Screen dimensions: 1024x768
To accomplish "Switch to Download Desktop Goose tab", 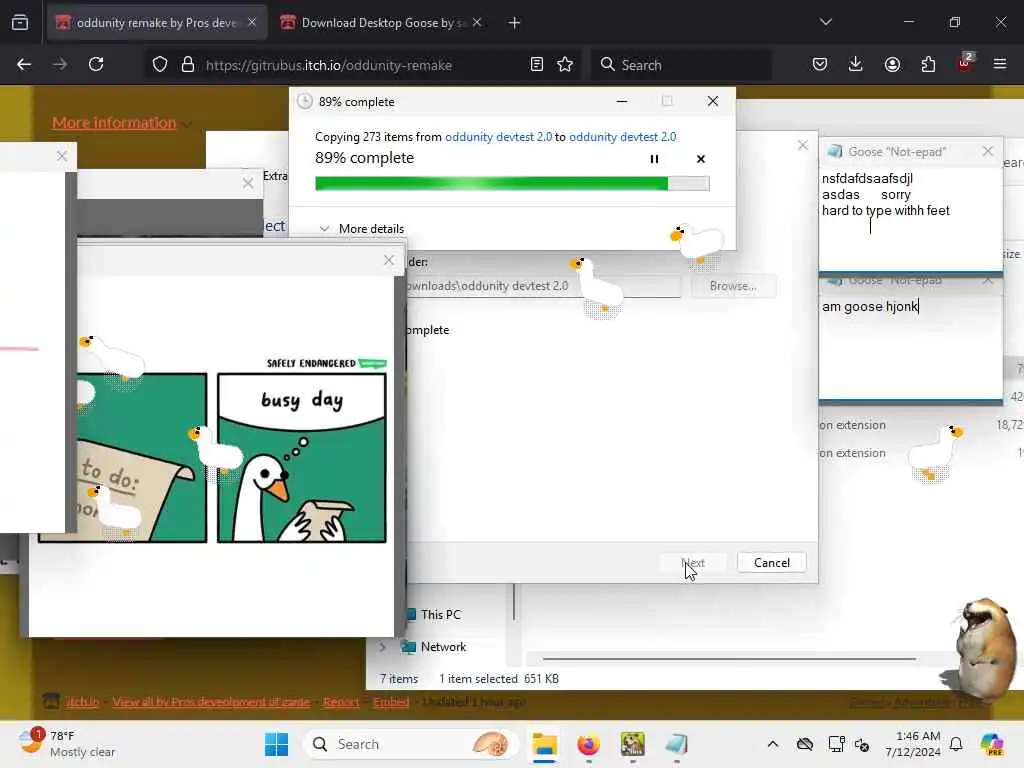I will pos(383,23).
